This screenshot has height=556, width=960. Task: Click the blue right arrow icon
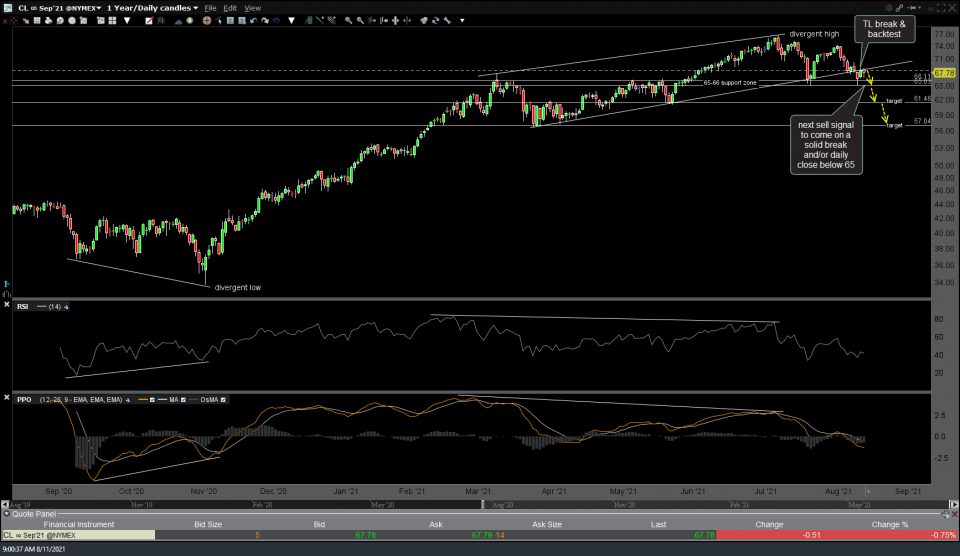click(276, 21)
